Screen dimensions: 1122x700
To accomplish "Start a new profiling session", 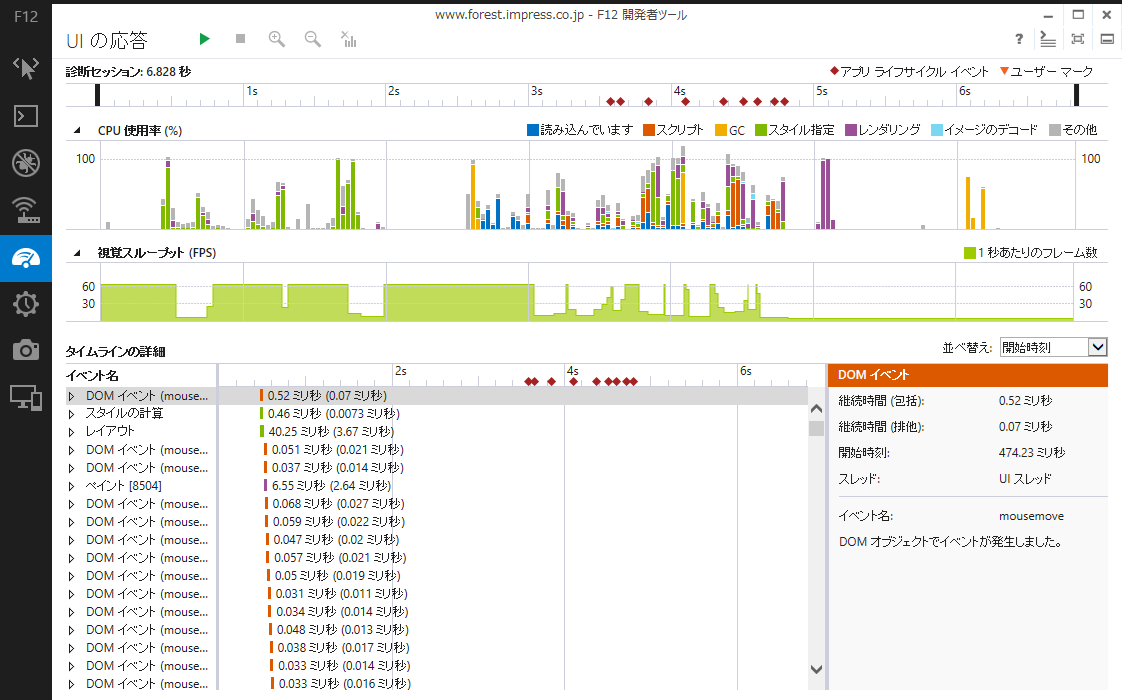I will [204, 38].
